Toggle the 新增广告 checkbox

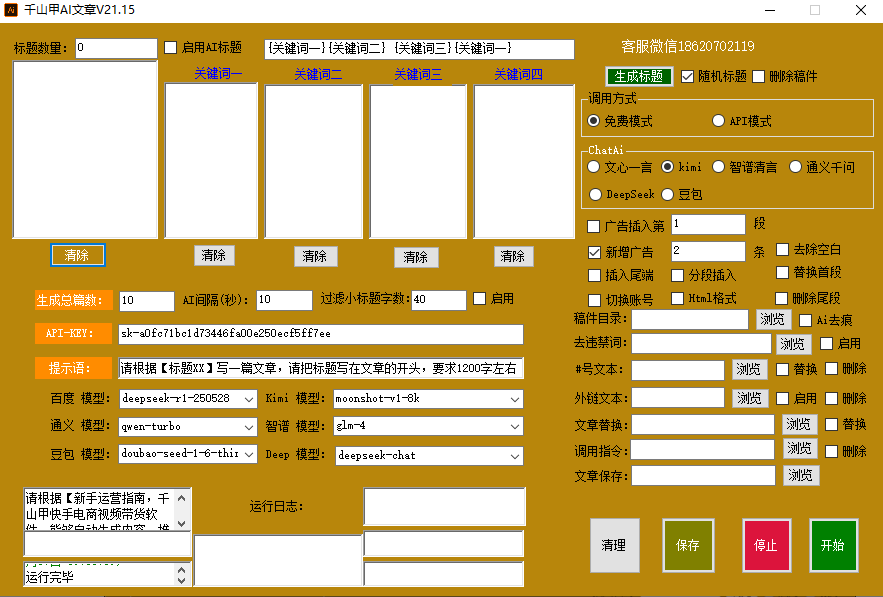(595, 252)
